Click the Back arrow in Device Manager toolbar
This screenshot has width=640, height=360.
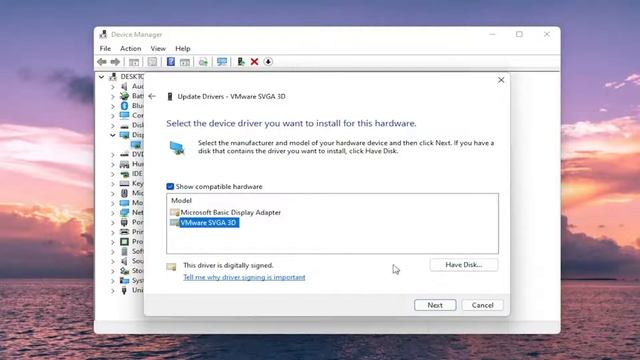[102, 62]
